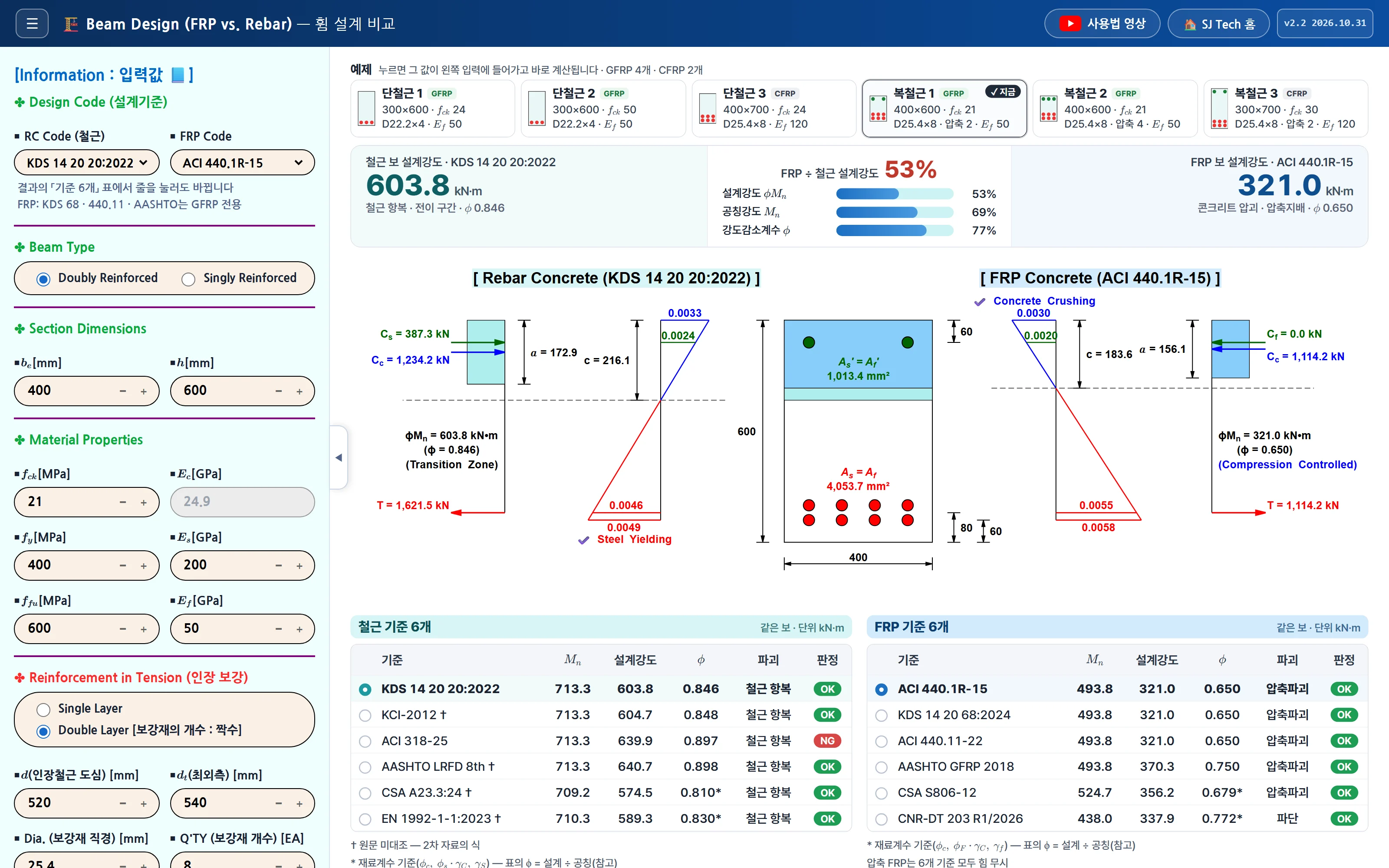Screen dimensions: 1389x868
Task: Select CSA S806-12 row radio button
Action: point(882,793)
